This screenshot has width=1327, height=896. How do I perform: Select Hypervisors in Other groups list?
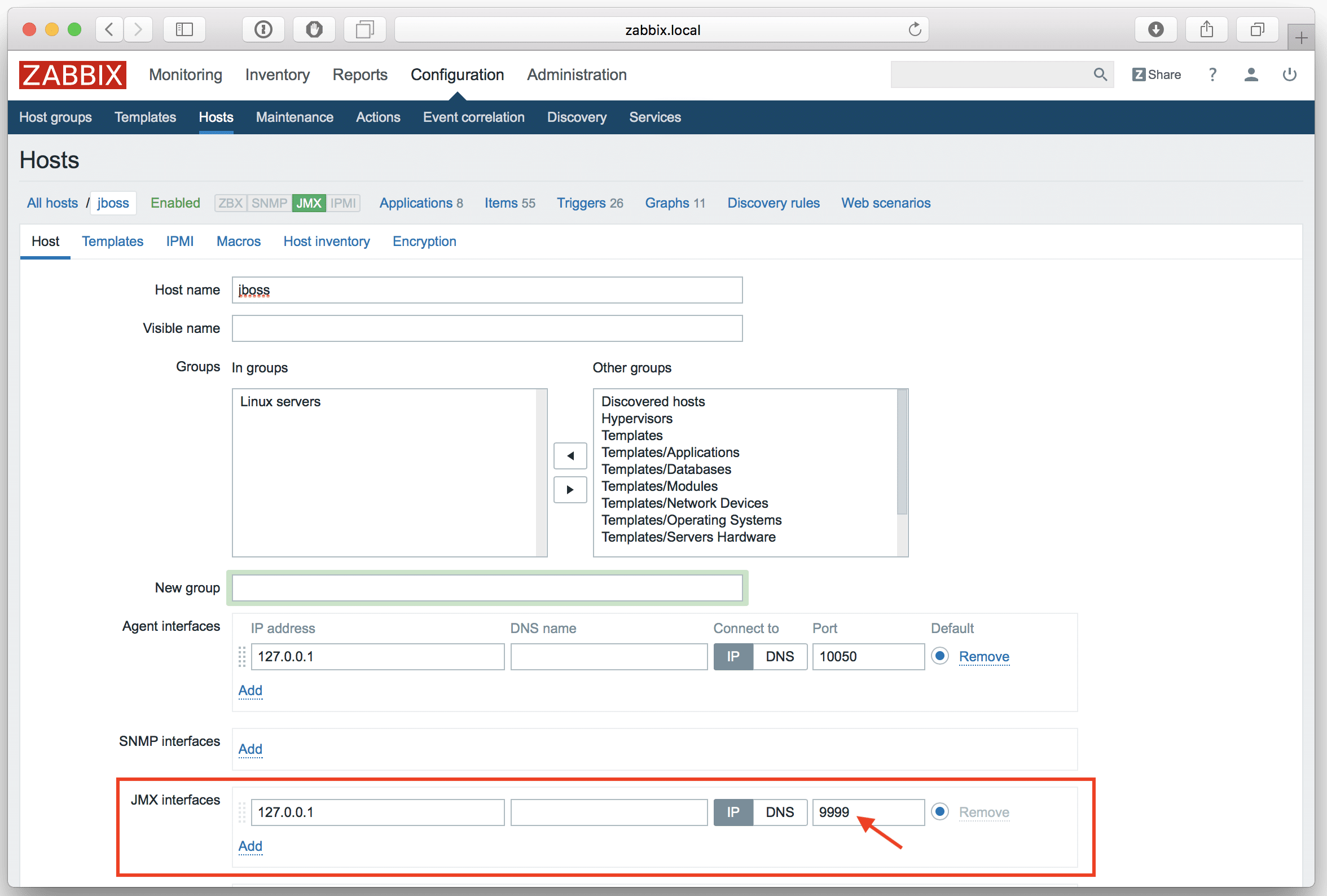tap(636, 419)
